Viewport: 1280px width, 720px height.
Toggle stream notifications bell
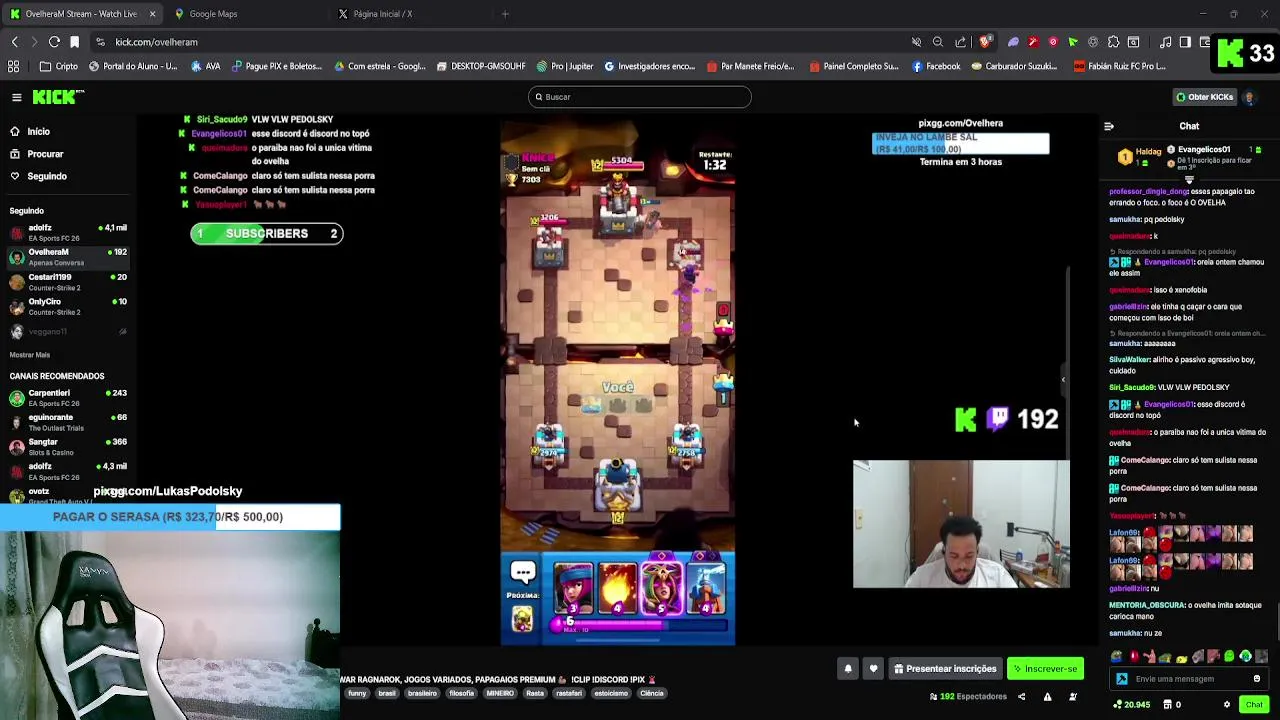pos(848,669)
